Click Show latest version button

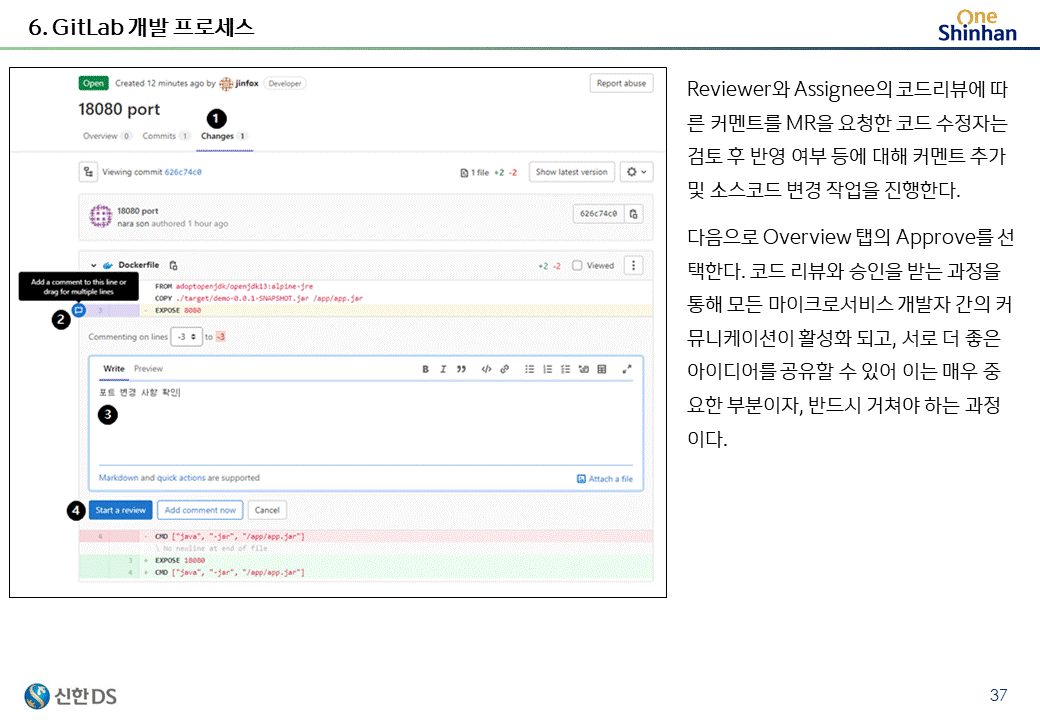[x=572, y=172]
